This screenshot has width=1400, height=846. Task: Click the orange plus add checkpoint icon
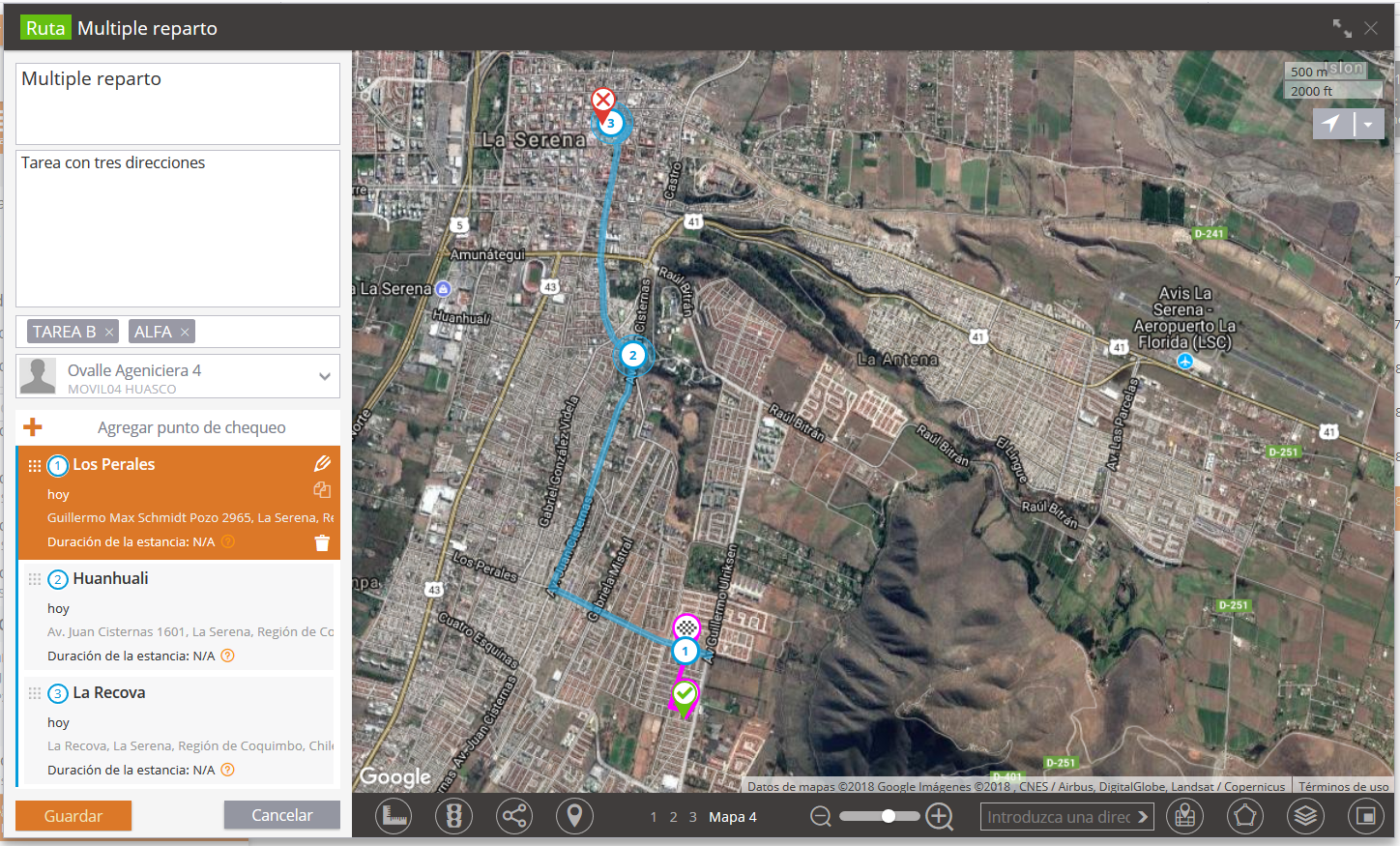pyautogui.click(x=33, y=427)
